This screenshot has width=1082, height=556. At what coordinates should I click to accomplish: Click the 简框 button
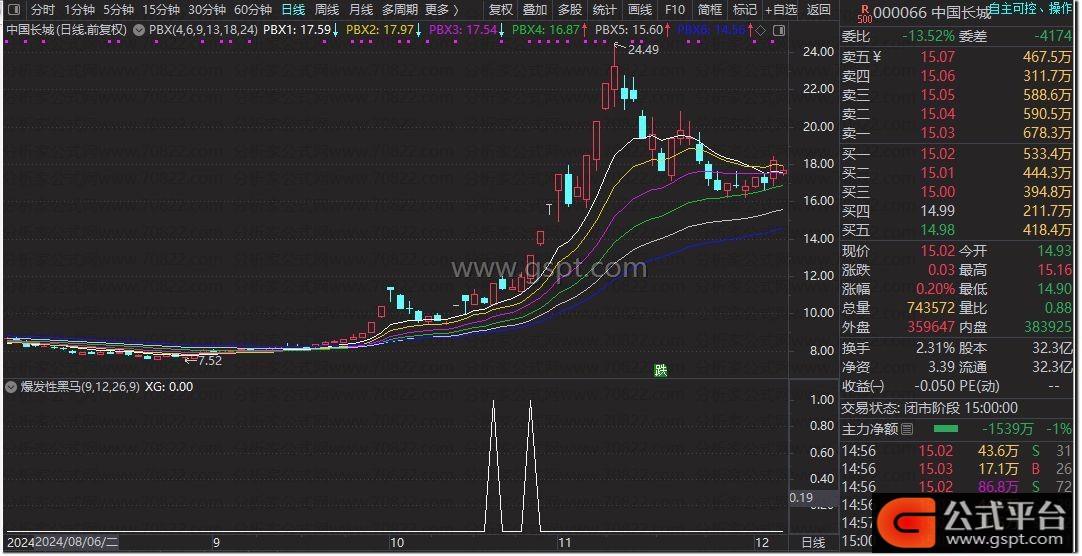click(710, 10)
